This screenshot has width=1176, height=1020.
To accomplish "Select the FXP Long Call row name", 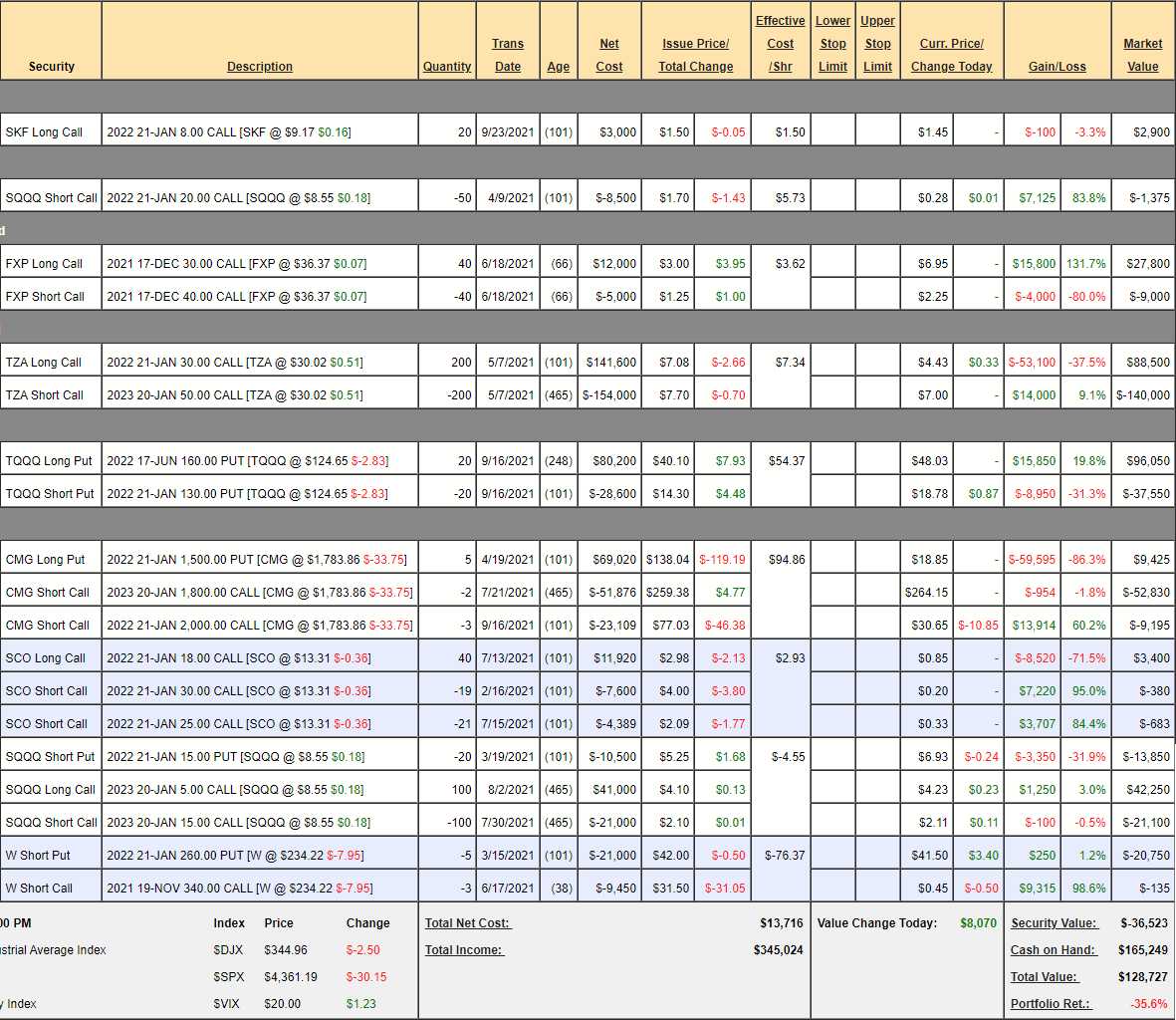I will (x=44, y=264).
